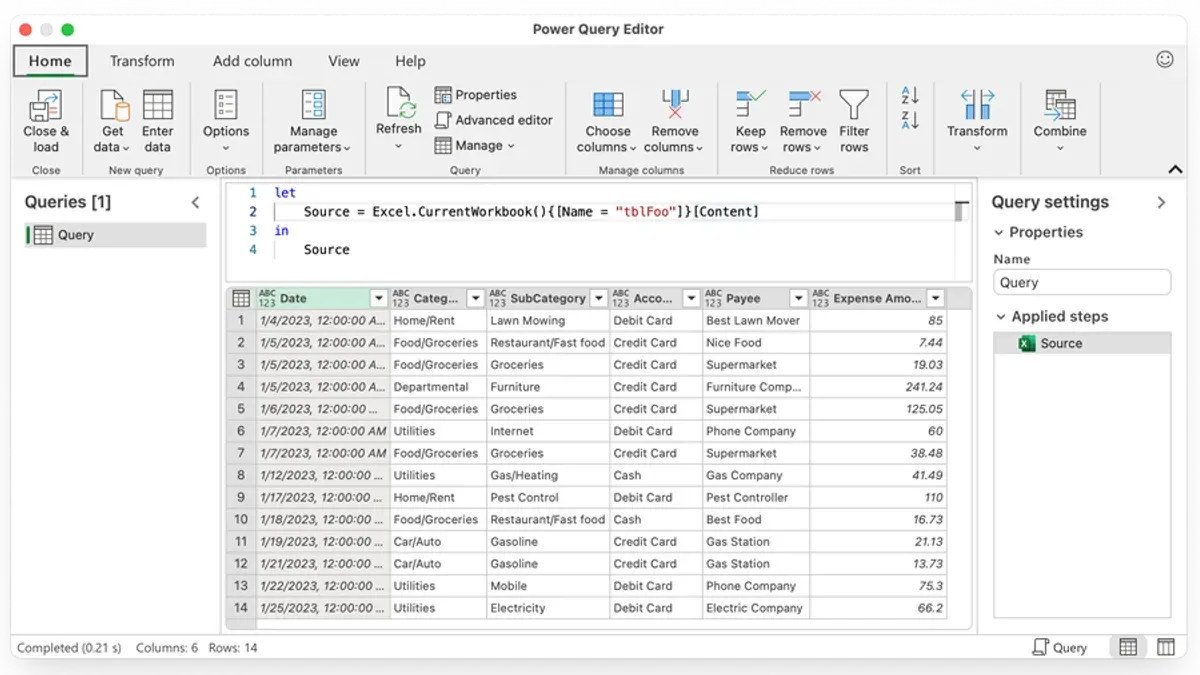Viewport: 1200px width, 675px height.
Task: Click the 'Rows: 14' status text
Action: click(x=234, y=648)
